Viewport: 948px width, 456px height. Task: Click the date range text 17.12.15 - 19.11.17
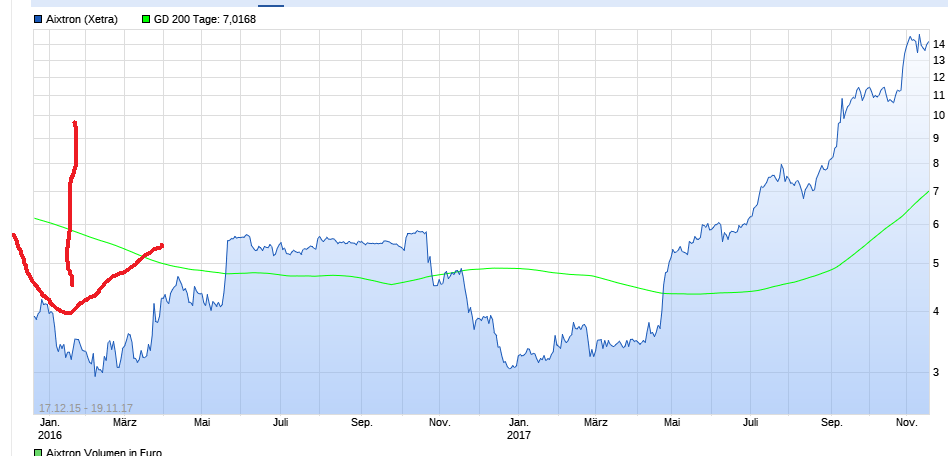[x=86, y=408]
